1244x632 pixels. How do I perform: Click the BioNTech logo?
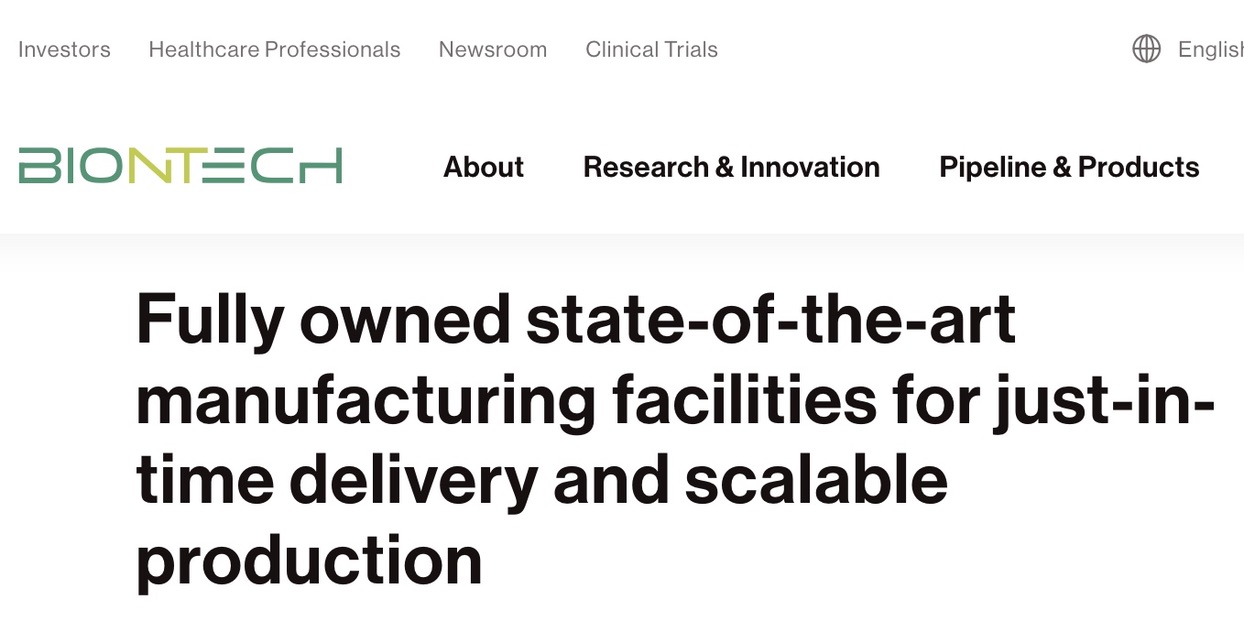point(180,166)
